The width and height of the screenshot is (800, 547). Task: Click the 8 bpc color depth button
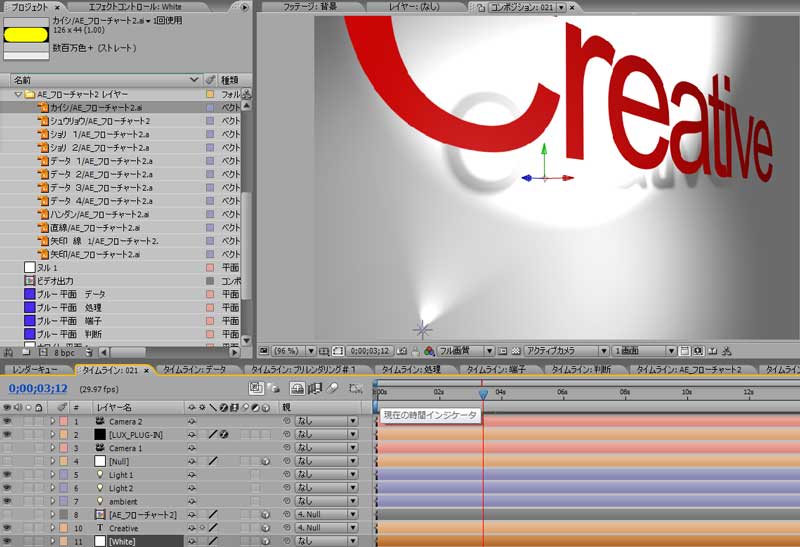[64, 353]
